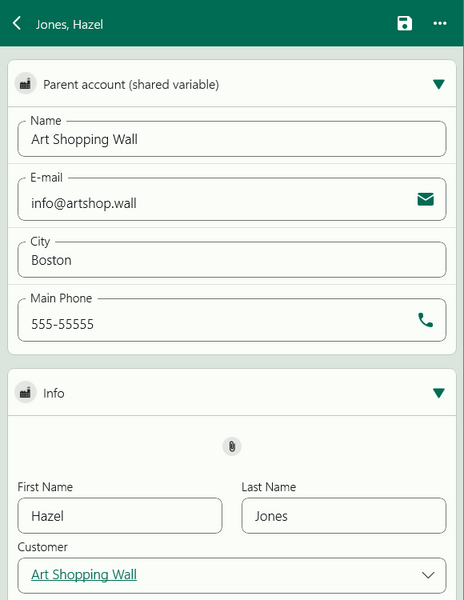The height and width of the screenshot is (600, 464).
Task: Send e-mail using the envelope icon
Action: click(x=425, y=199)
